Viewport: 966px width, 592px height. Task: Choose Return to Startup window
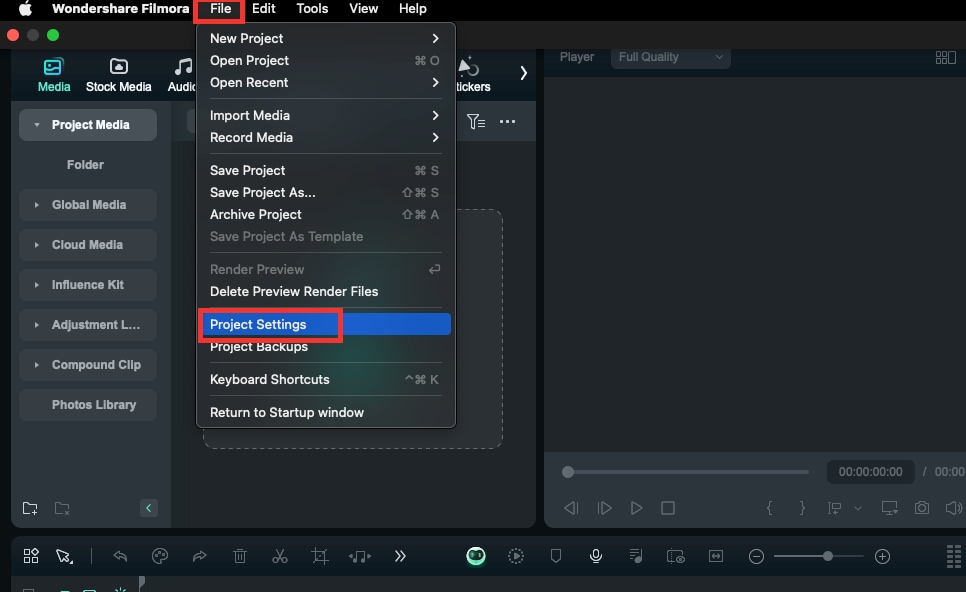pyautogui.click(x=325, y=412)
